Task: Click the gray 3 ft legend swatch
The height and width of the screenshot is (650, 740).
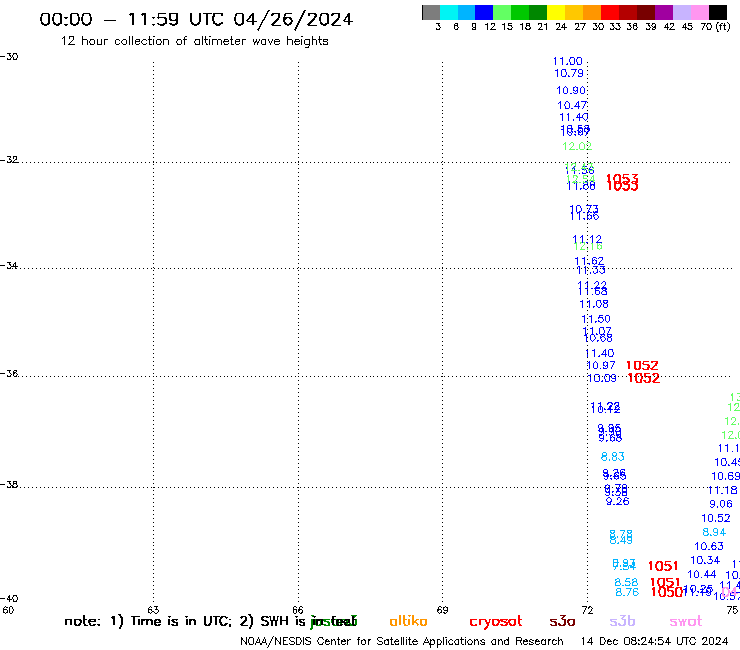Action: point(431,12)
